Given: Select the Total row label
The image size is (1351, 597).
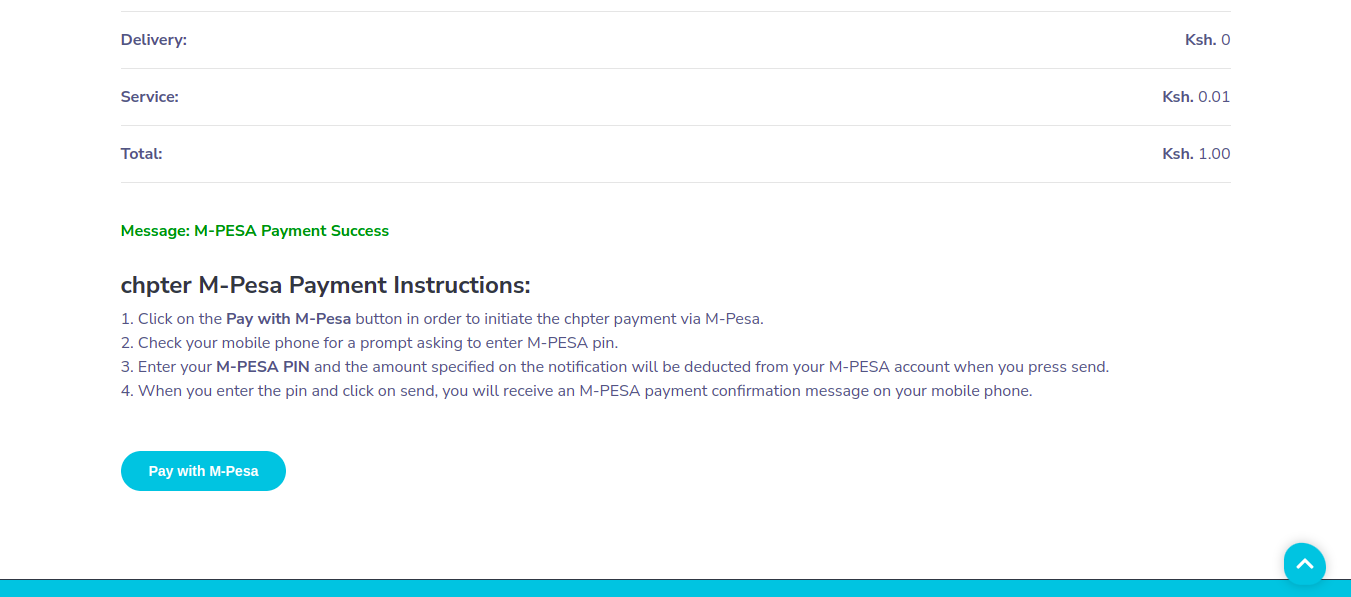Looking at the screenshot, I should click(x=142, y=154).
